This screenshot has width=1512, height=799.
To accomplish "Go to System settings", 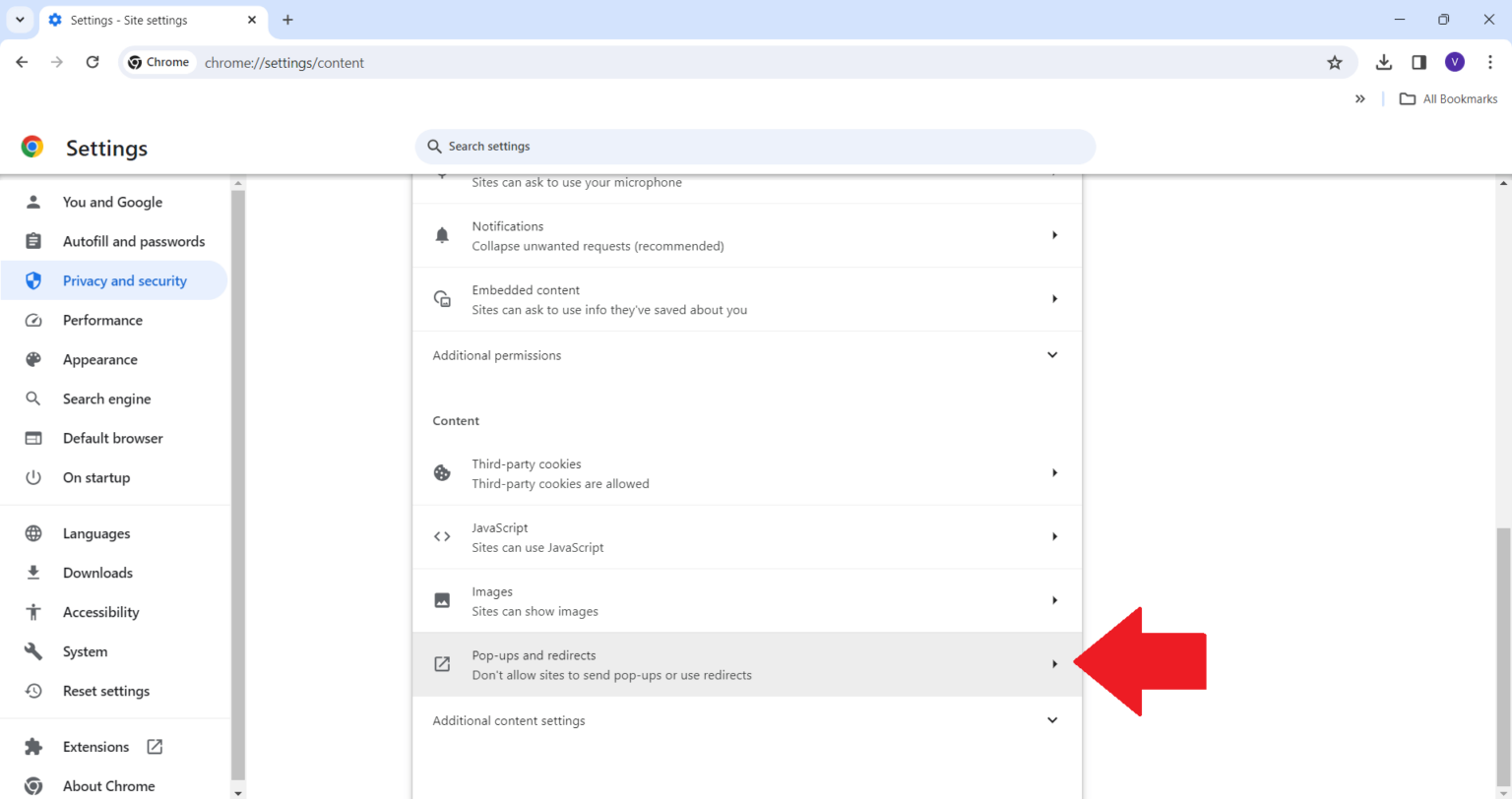I will (x=85, y=650).
